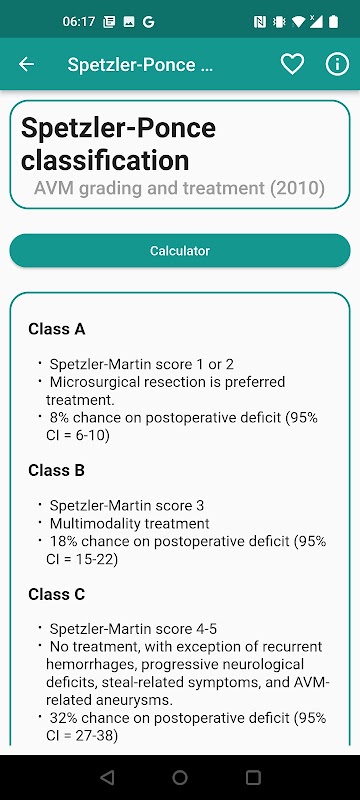Tap the Android back navigation triangle
This screenshot has width=360, height=800.
pos(107,777)
